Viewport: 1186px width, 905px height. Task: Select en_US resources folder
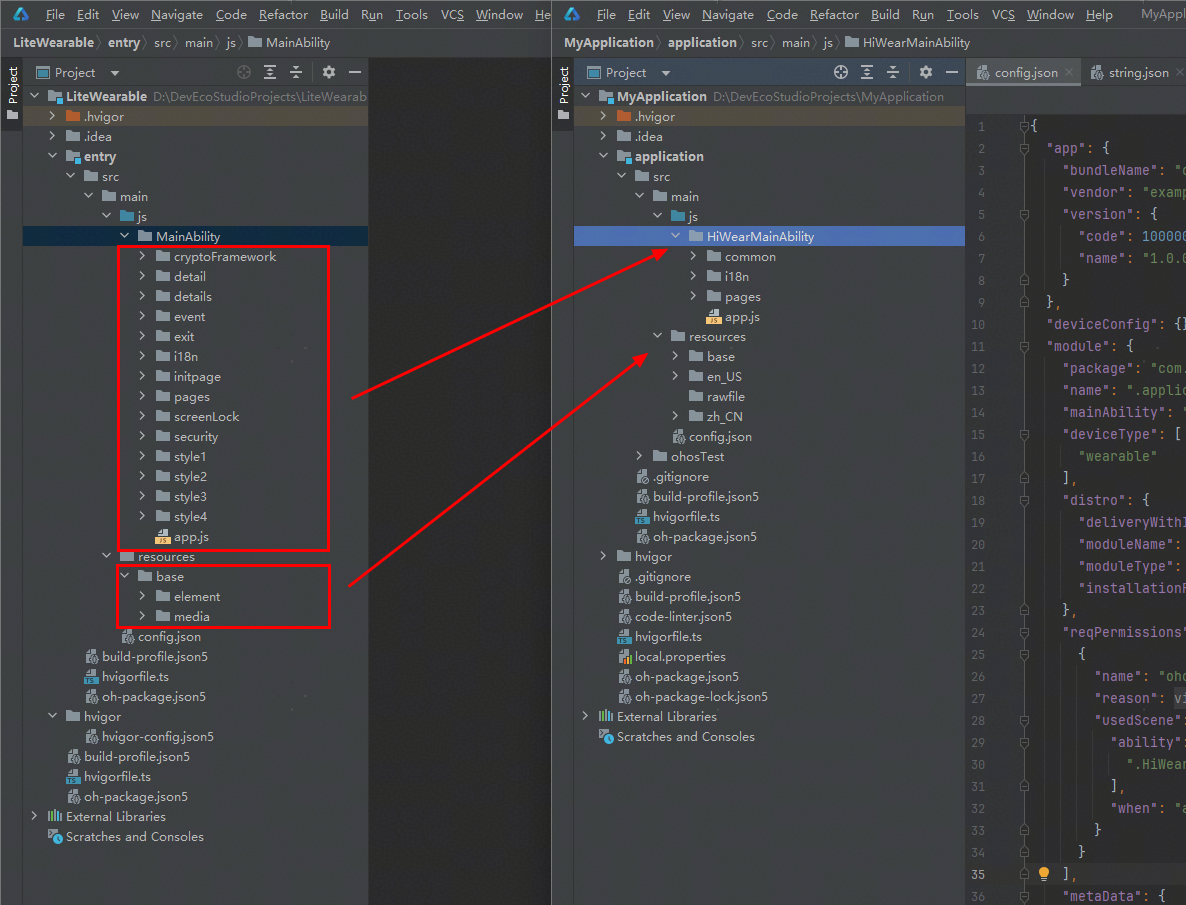(724, 377)
